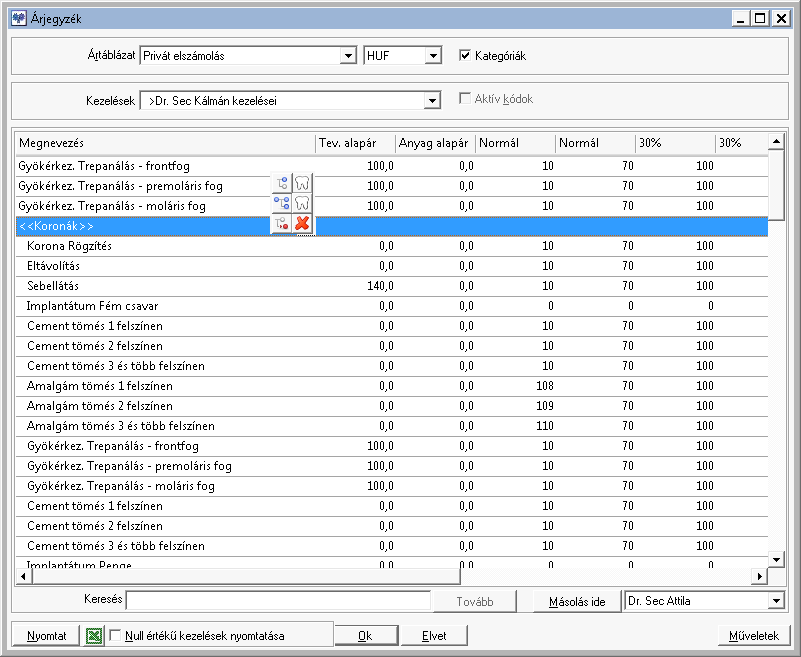801x657 pixels.
Task: Click the 108 value in the Normál column
Action: click(545, 386)
